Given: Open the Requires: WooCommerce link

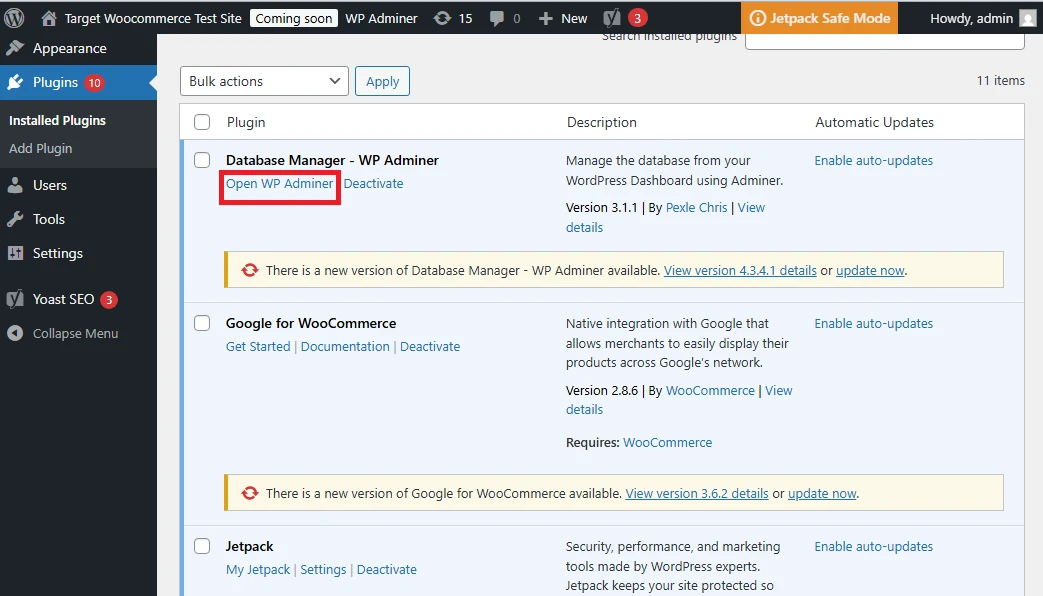Looking at the screenshot, I should 667,442.
